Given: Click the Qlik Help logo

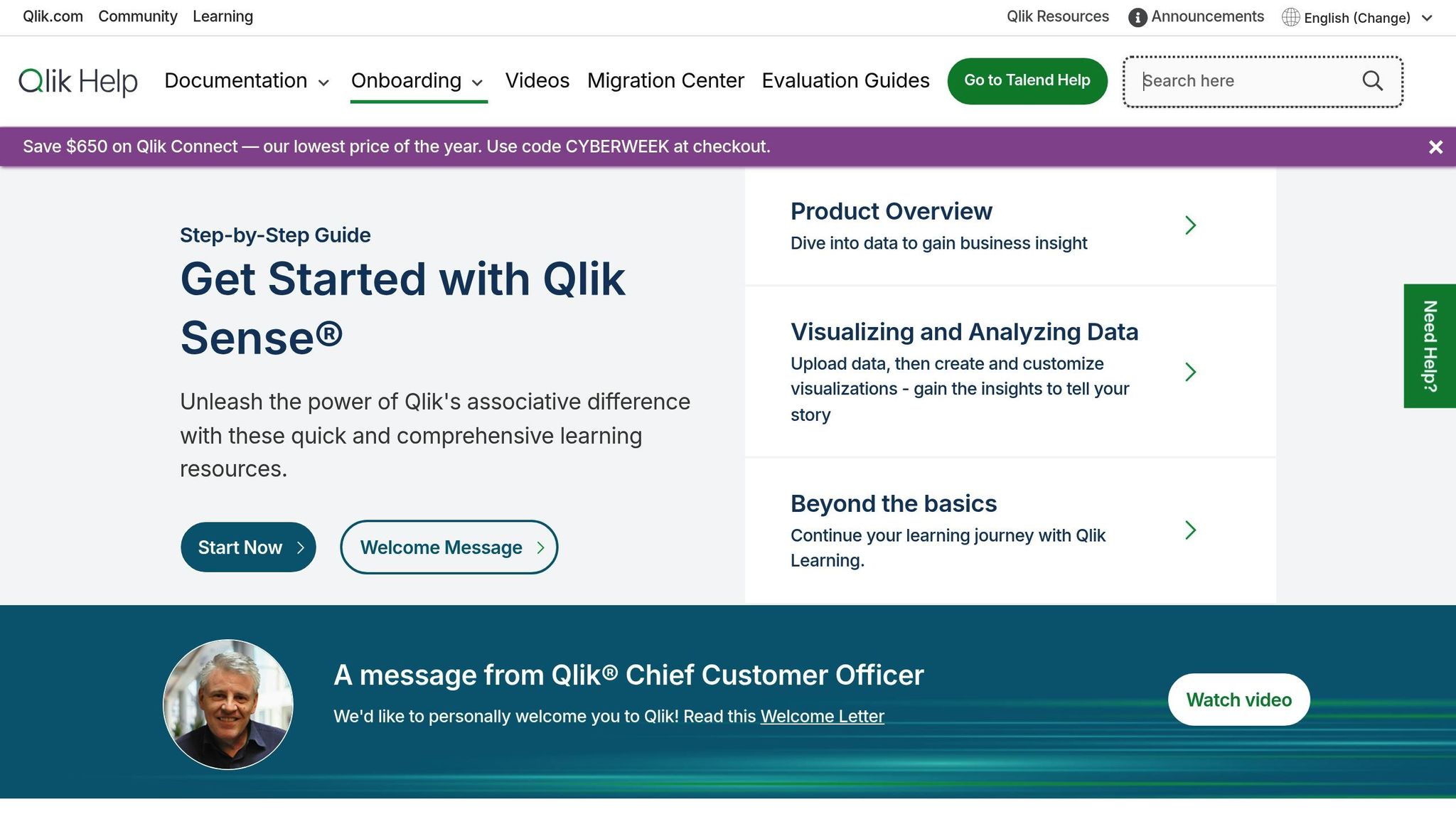Looking at the screenshot, I should pos(78,80).
